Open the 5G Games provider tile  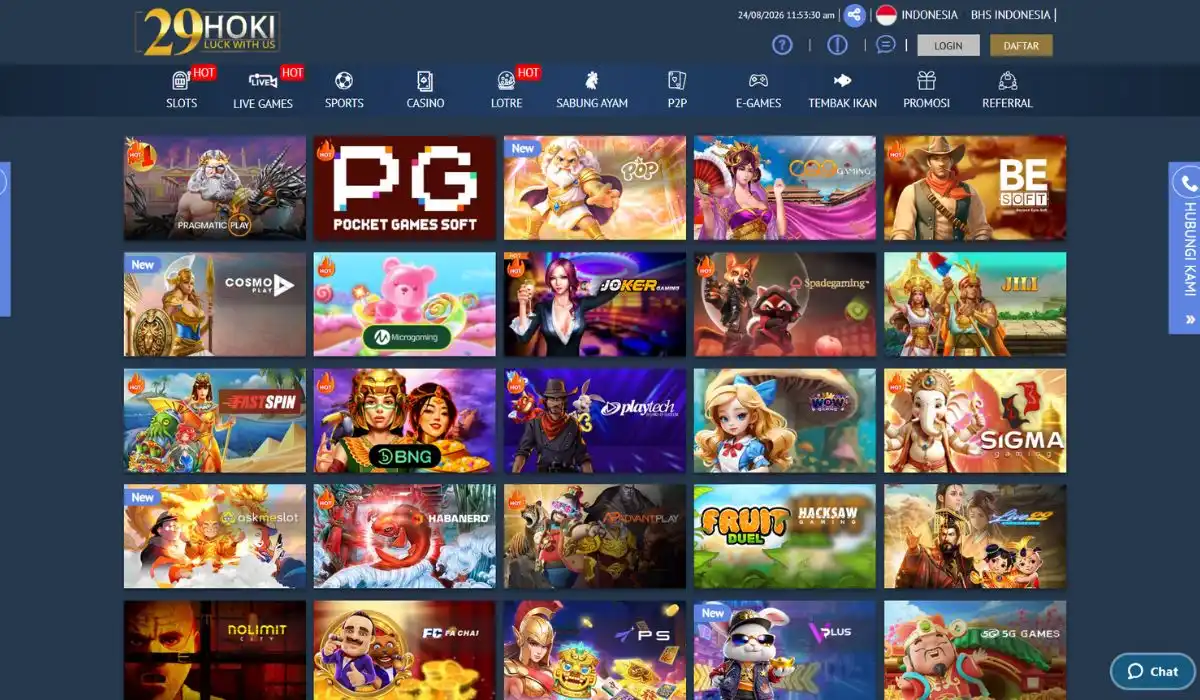click(975, 650)
